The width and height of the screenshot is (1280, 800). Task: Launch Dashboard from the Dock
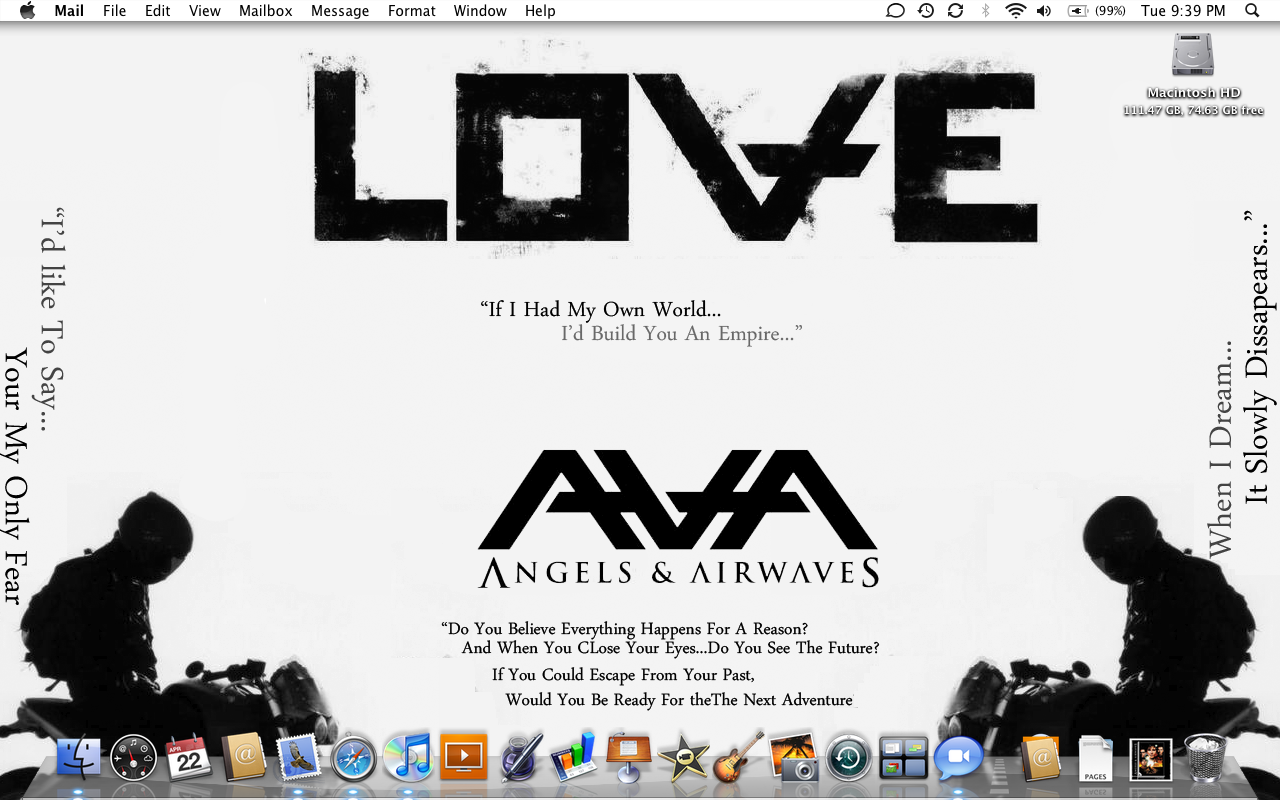134,758
